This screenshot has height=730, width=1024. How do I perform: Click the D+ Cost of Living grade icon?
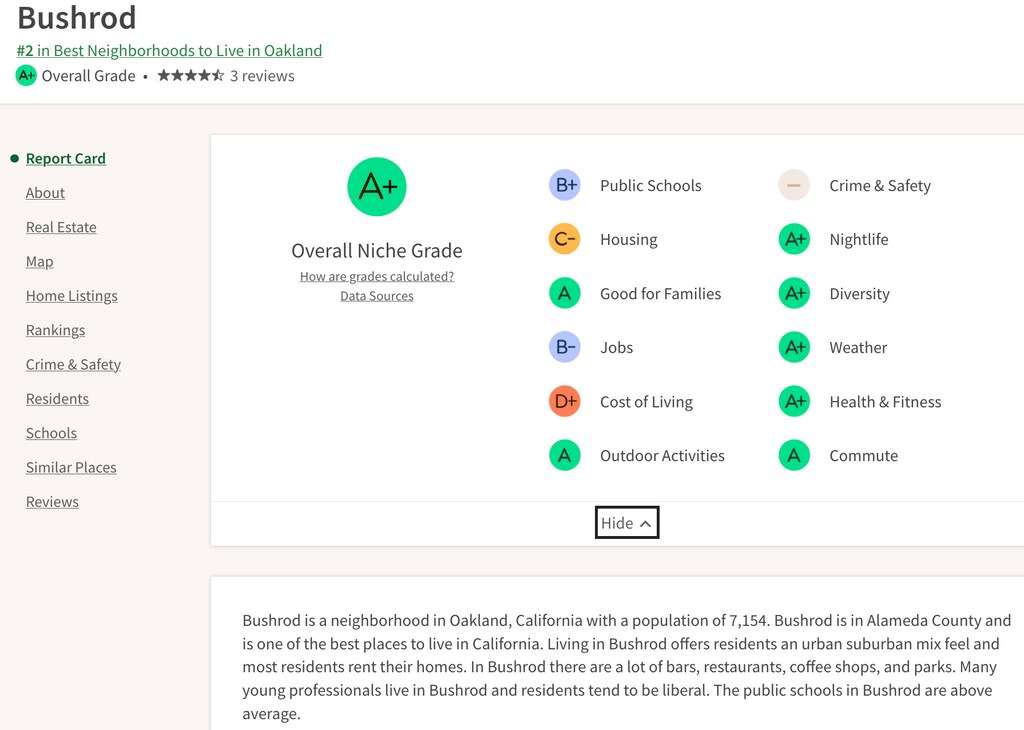point(565,402)
